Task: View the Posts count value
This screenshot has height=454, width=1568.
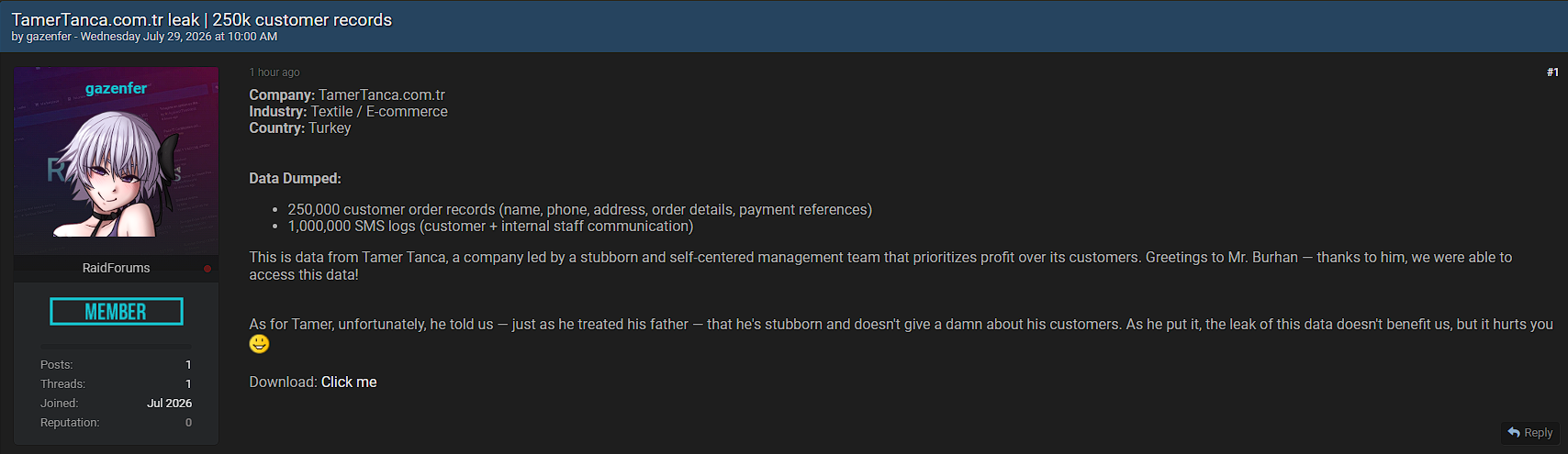Action: (x=188, y=365)
